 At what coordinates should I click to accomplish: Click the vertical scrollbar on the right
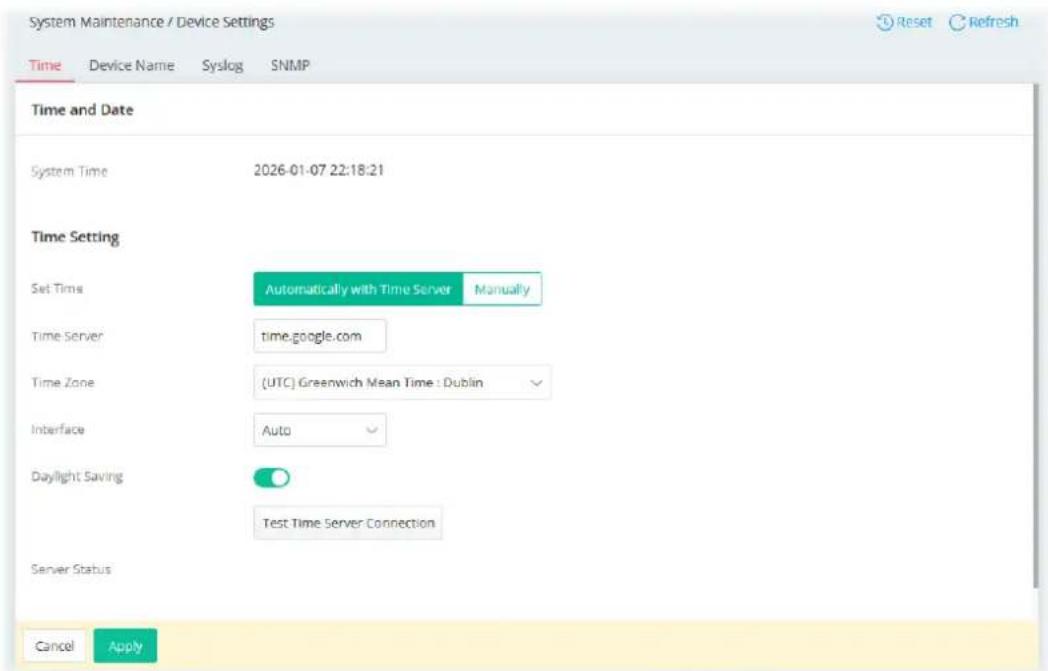pos(1037,334)
